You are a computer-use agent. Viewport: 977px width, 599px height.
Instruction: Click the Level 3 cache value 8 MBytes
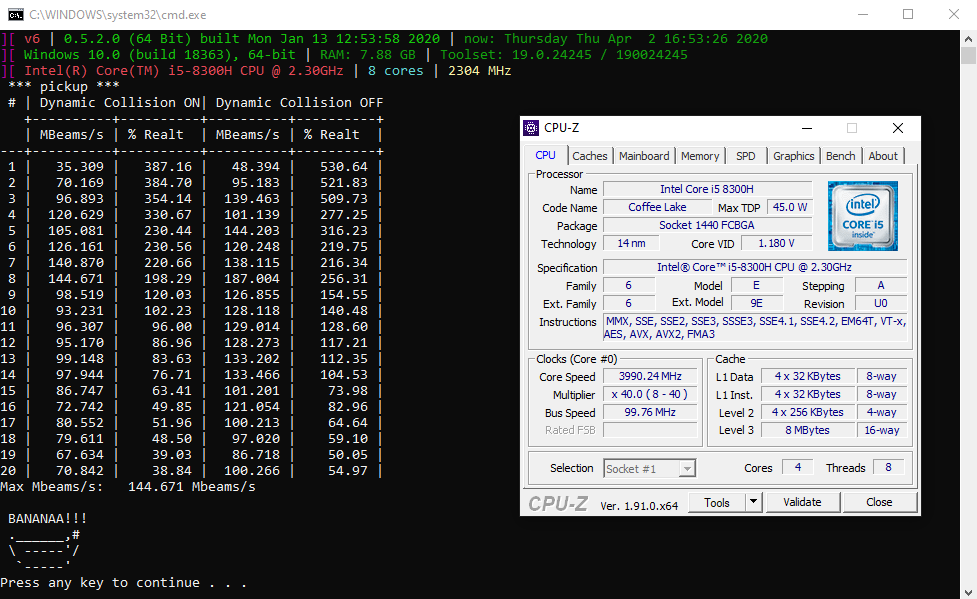click(808, 430)
